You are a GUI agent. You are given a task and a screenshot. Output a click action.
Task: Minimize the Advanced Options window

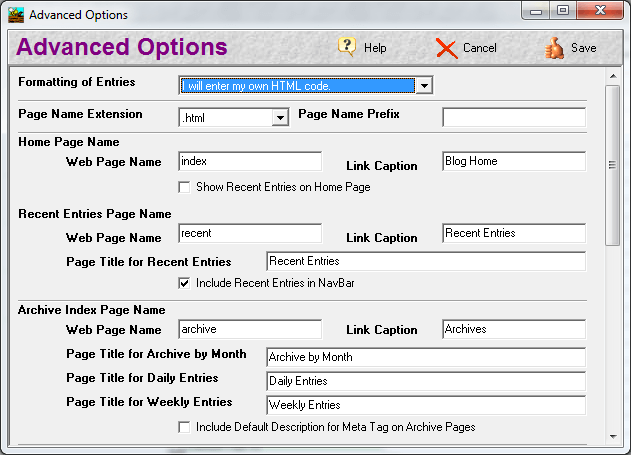coord(536,11)
